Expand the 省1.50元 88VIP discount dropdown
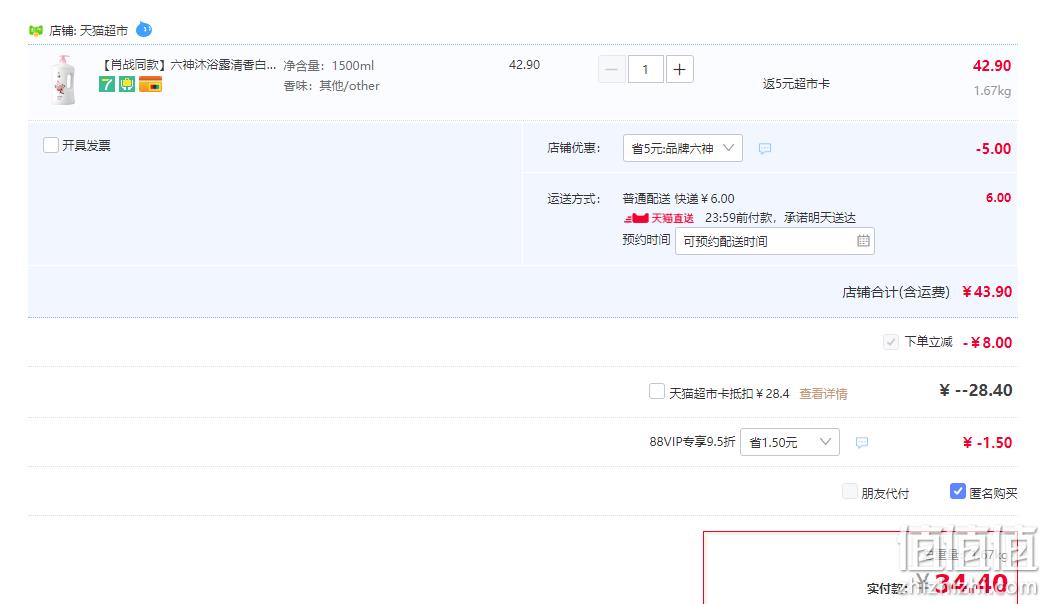1047x604 pixels. click(790, 442)
